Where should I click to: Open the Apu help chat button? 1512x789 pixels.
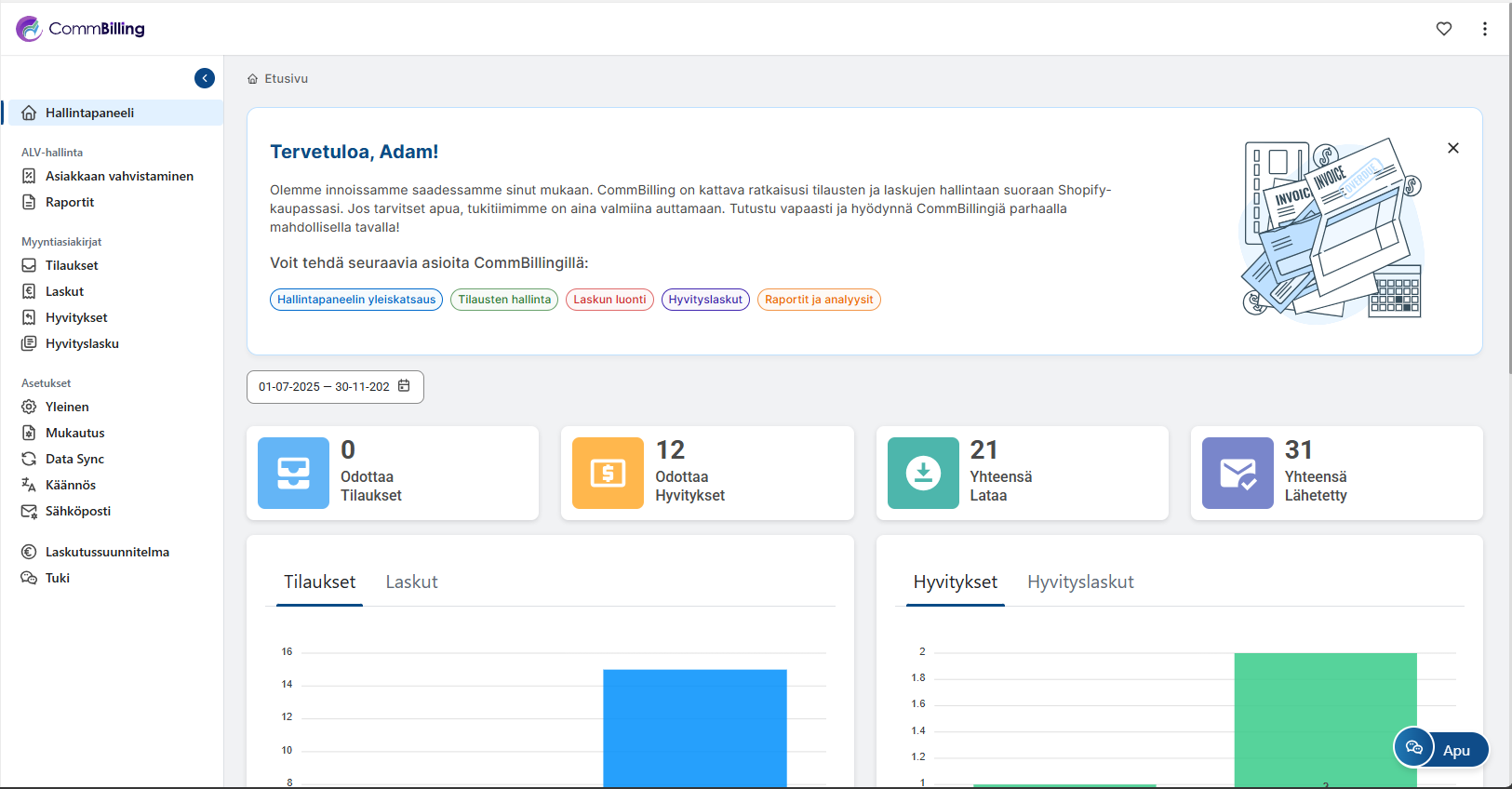point(1441,749)
